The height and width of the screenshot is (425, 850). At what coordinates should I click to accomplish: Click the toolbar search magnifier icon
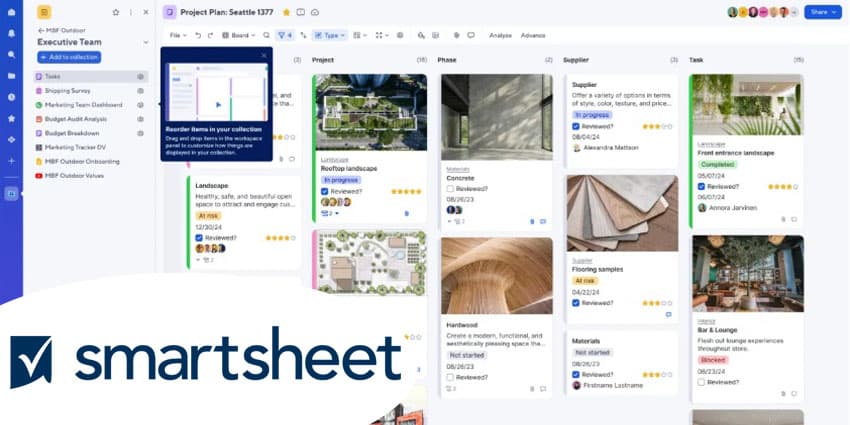point(266,35)
